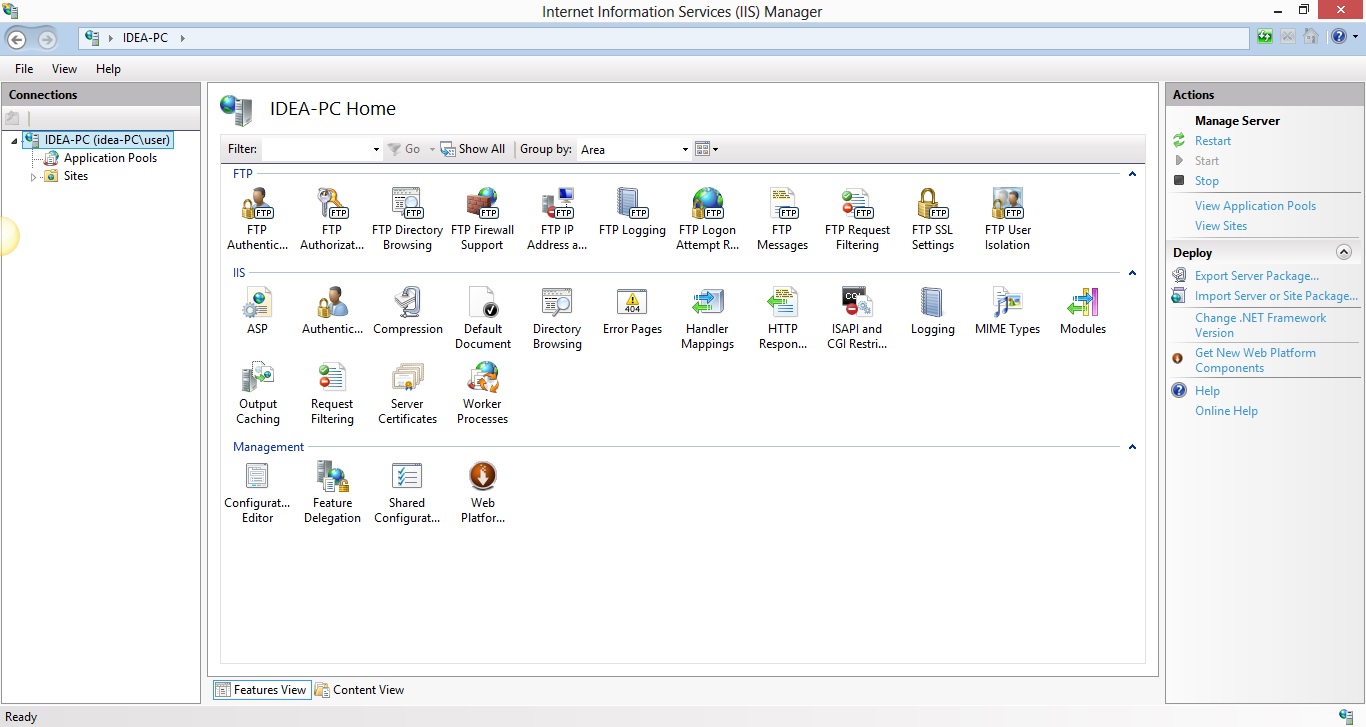Open IIS Authentication feature

coord(332,311)
